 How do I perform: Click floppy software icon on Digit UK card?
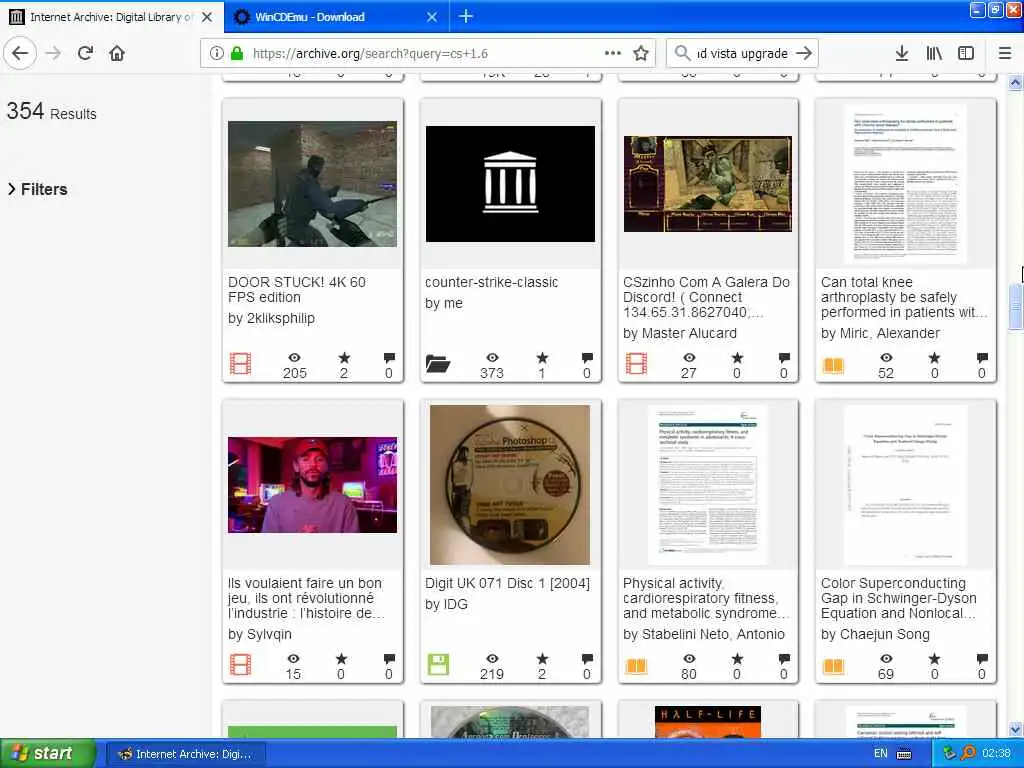[438, 665]
